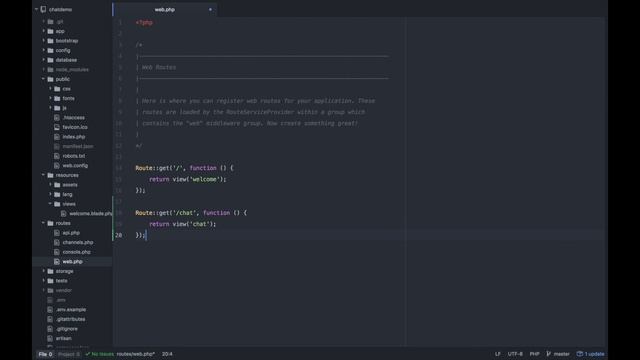Collapse the chatdemo root folder arrow
This screenshot has width=640, height=360.
tap(36, 9)
